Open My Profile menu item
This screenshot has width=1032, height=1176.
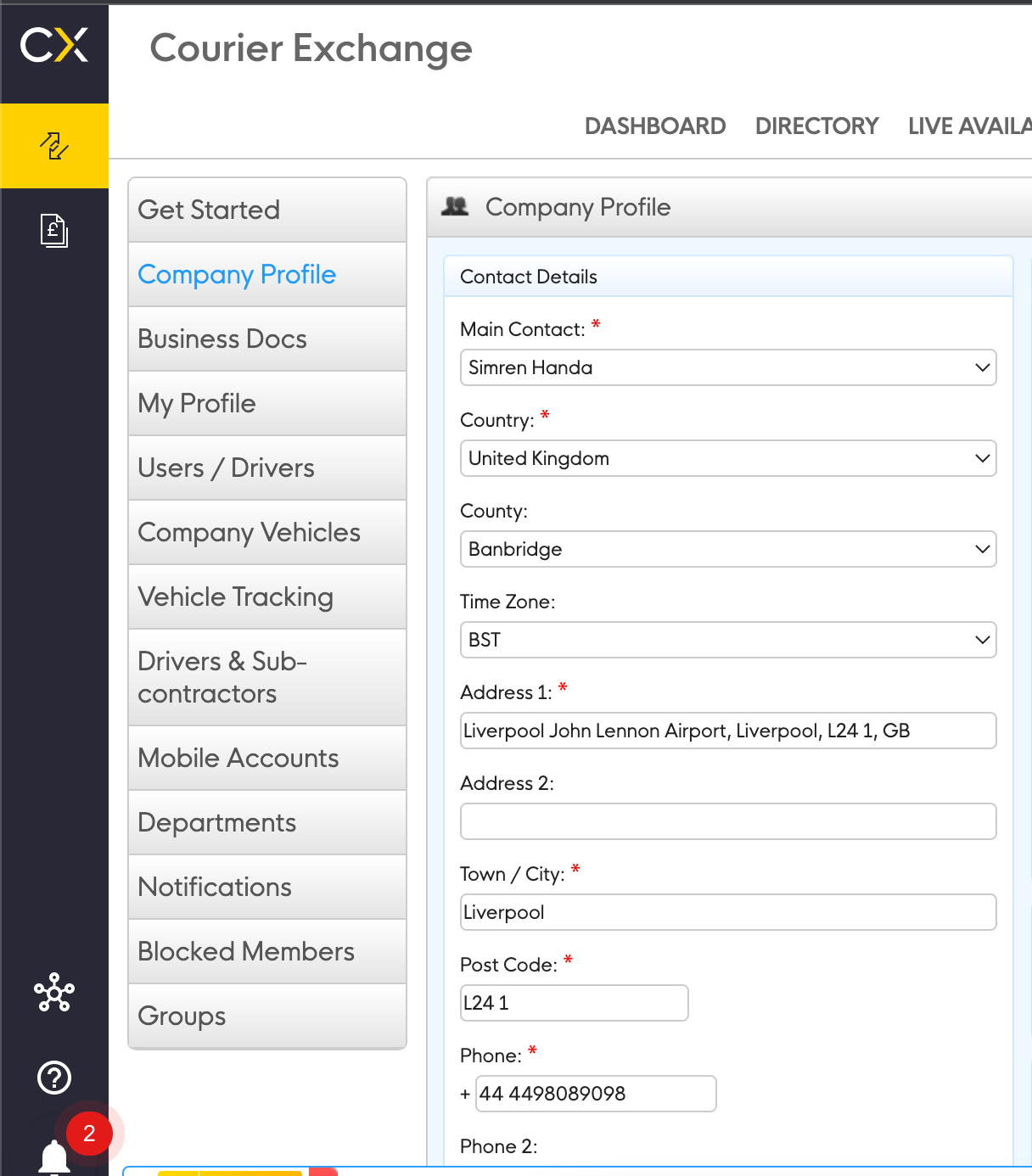(x=267, y=403)
